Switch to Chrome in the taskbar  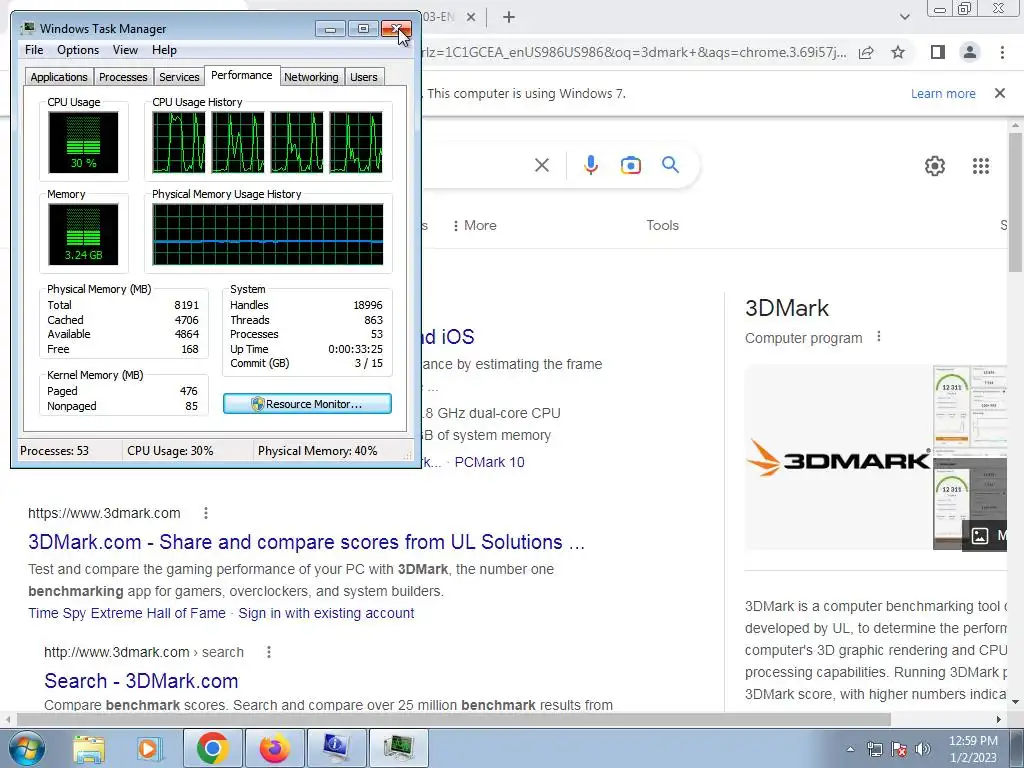pos(212,748)
